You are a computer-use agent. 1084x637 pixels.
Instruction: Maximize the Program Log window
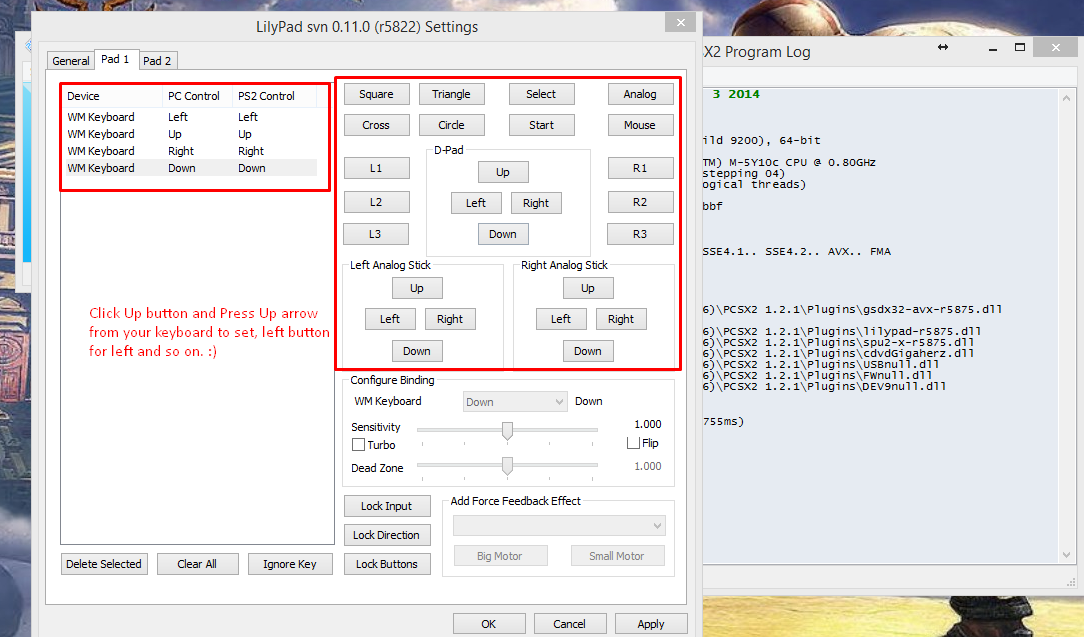(x=1020, y=47)
